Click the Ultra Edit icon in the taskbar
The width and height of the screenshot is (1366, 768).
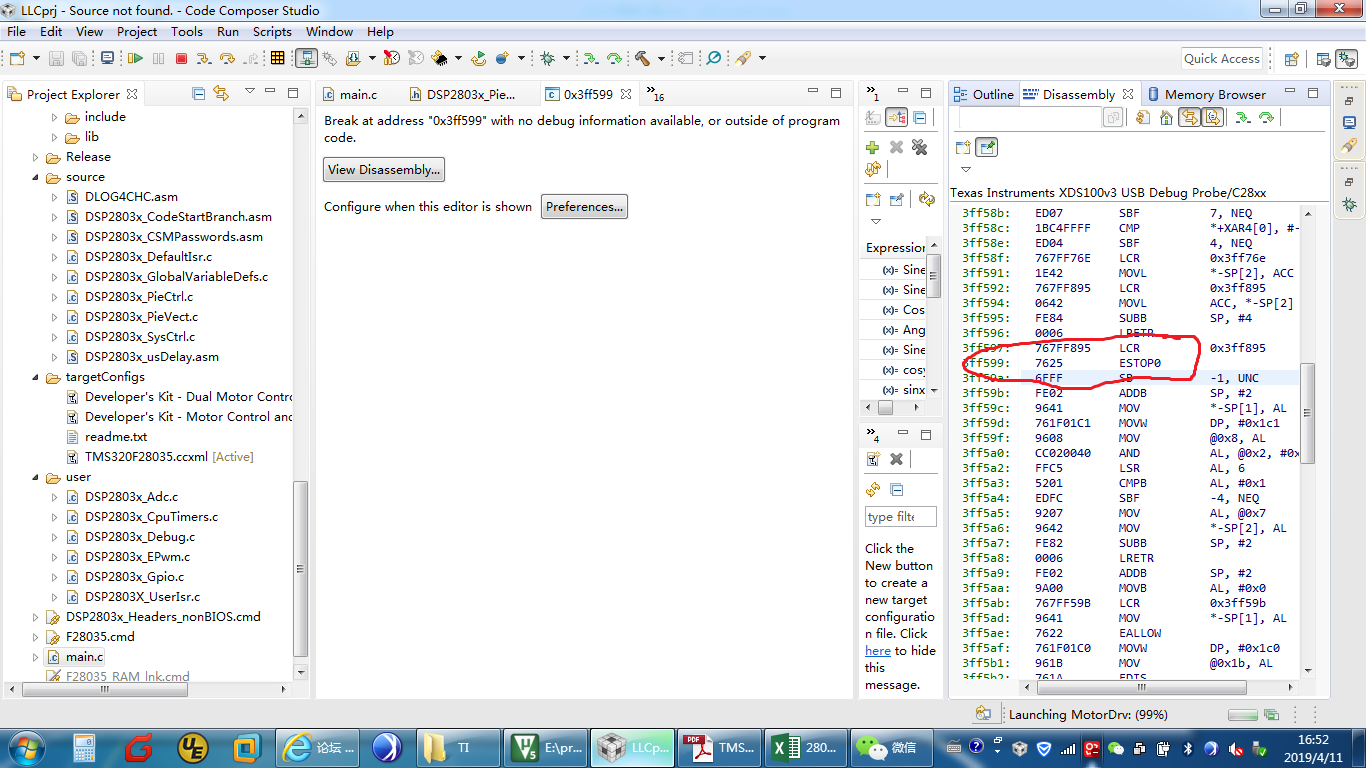[192, 747]
